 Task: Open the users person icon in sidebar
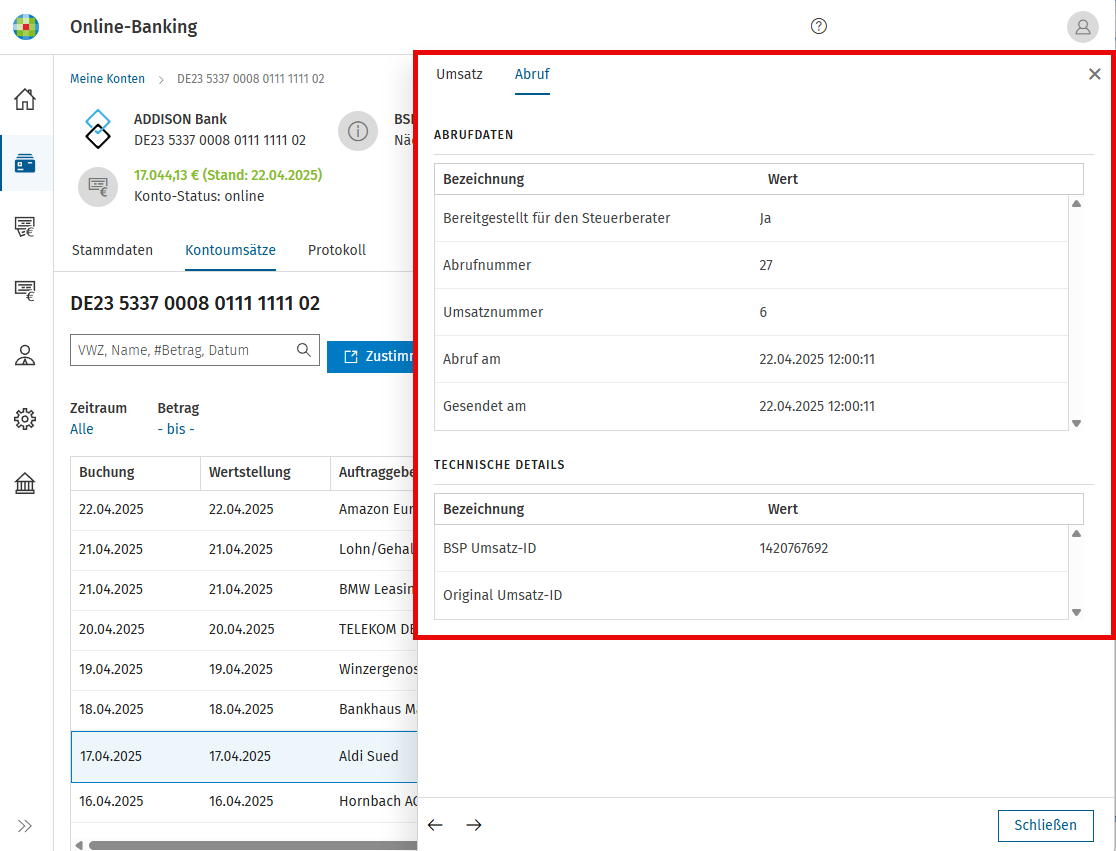[25, 355]
